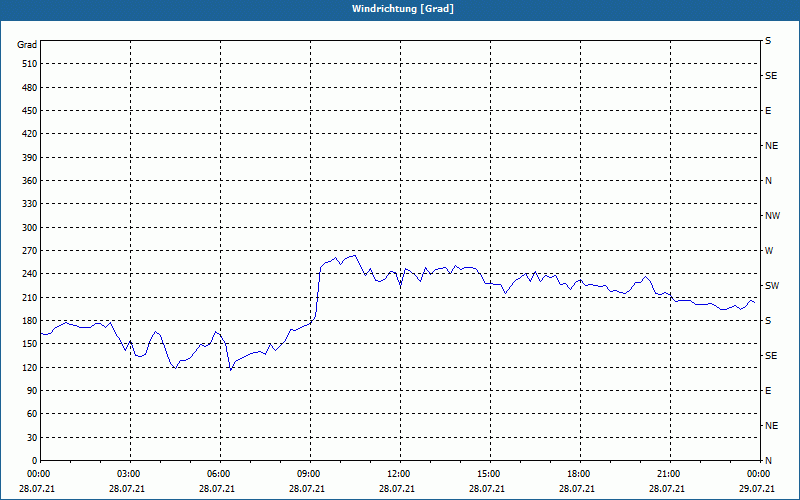This screenshot has height=500, width=800.
Task: Select the 210 value on the degree axis
Action: pyautogui.click(x=30, y=297)
